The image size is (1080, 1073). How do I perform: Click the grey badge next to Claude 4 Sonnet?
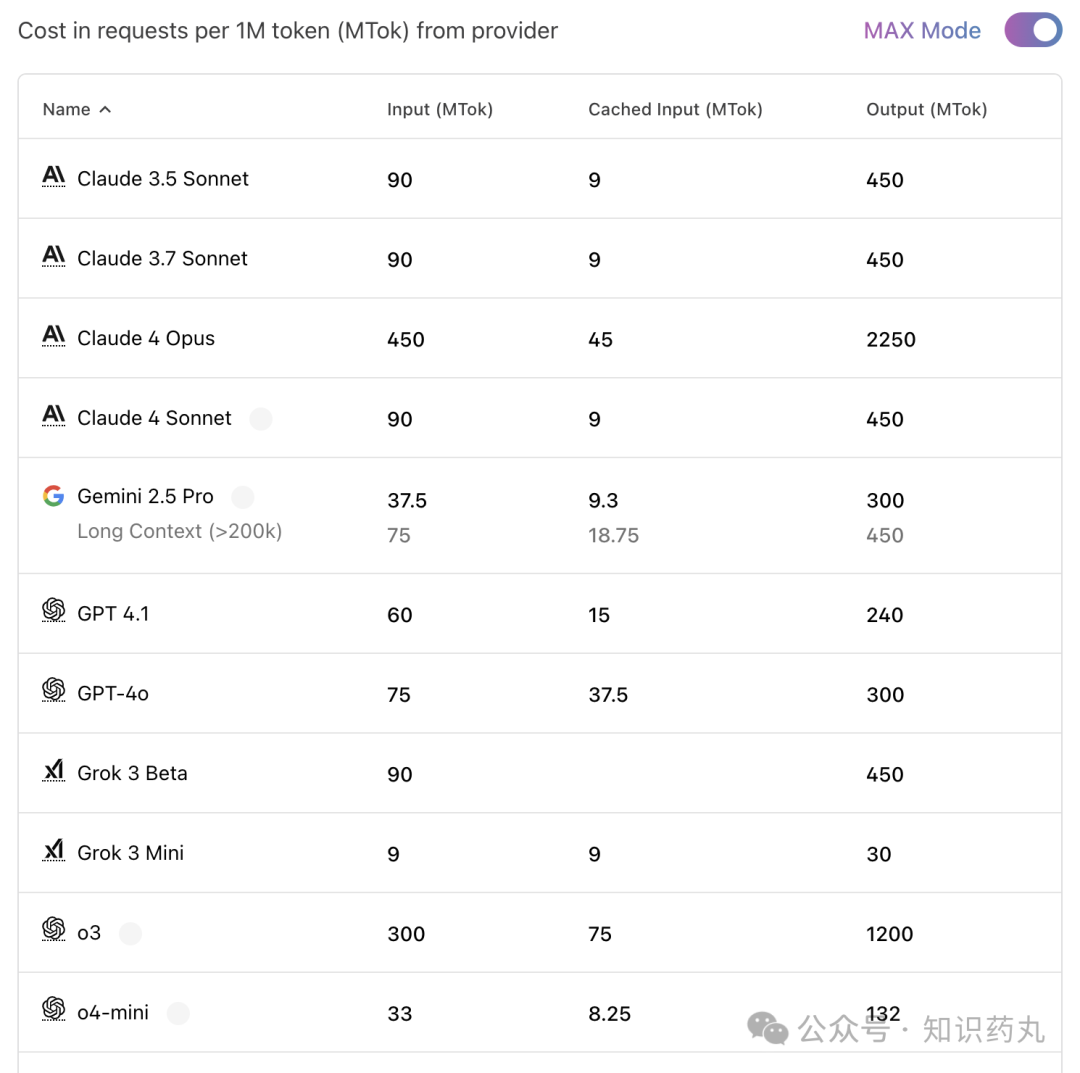click(x=260, y=418)
